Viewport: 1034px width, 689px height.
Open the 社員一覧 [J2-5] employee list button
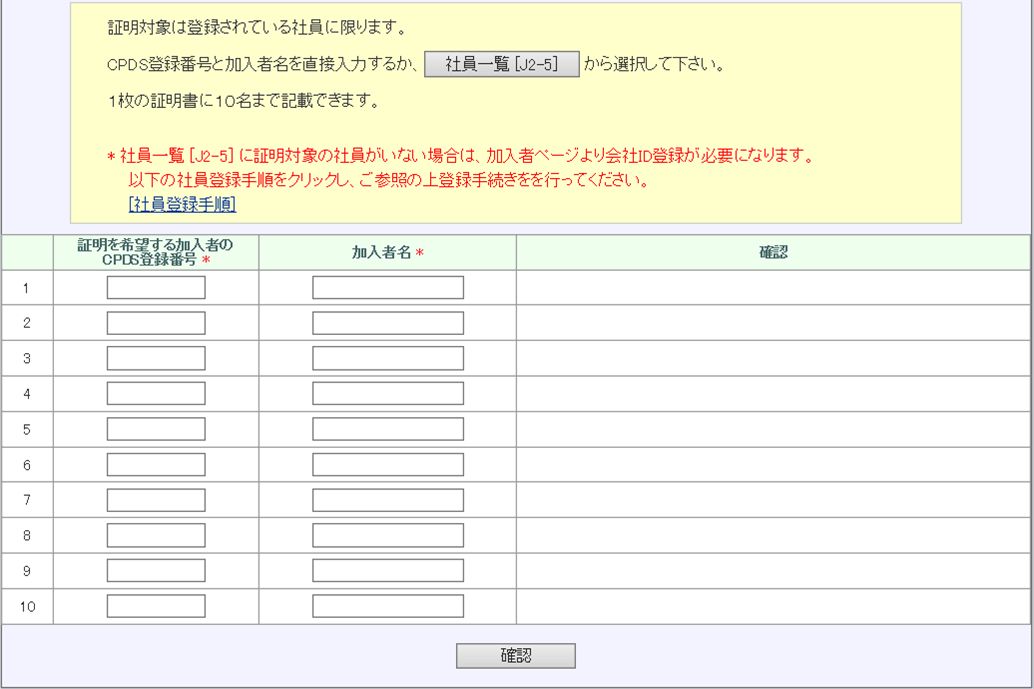click(502, 64)
